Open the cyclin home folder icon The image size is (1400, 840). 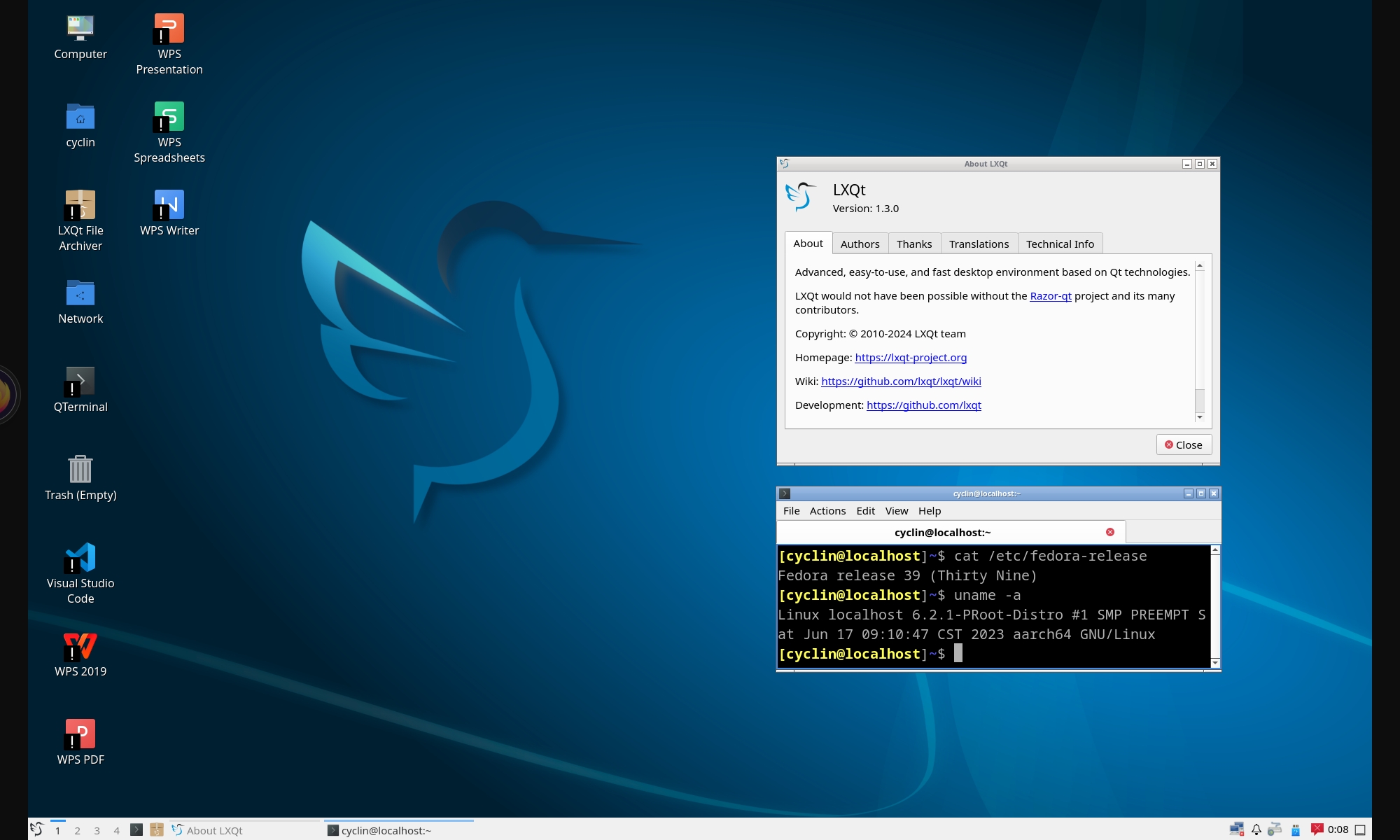point(80,126)
